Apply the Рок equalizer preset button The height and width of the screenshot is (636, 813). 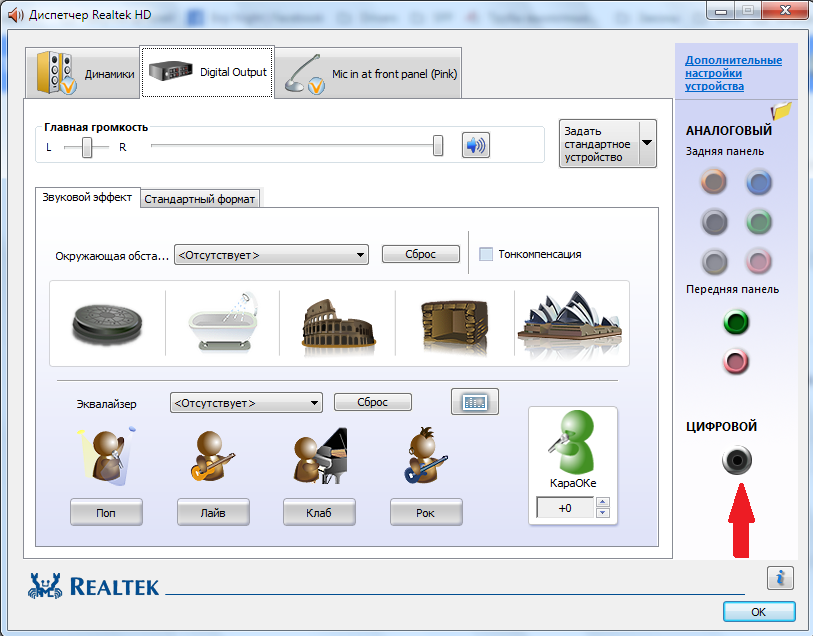tap(426, 512)
